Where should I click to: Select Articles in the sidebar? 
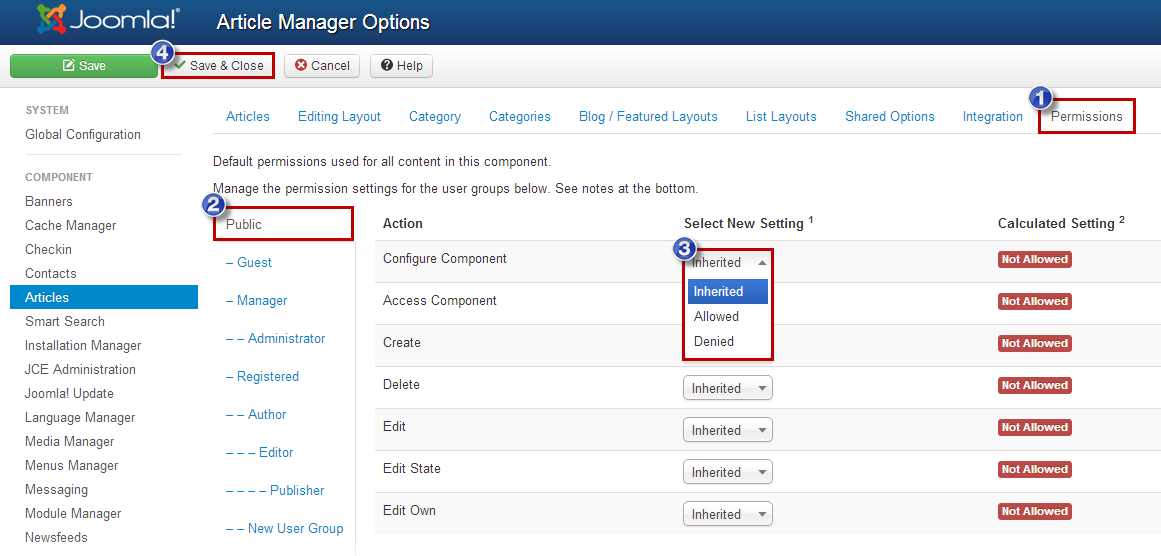104,297
